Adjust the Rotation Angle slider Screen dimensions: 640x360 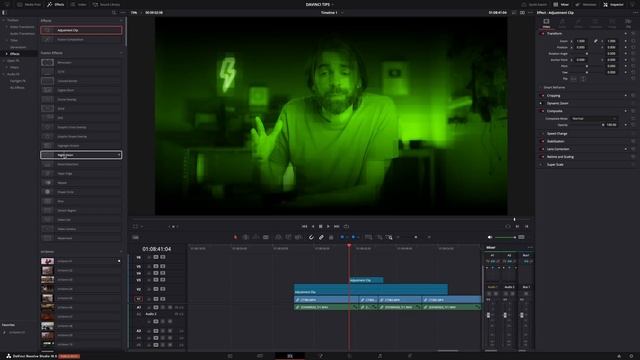pyautogui.click(x=587, y=53)
